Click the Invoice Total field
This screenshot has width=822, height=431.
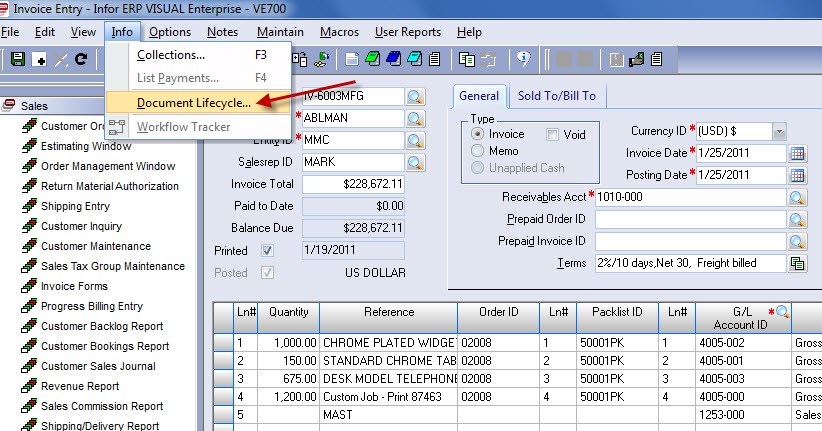coord(353,184)
